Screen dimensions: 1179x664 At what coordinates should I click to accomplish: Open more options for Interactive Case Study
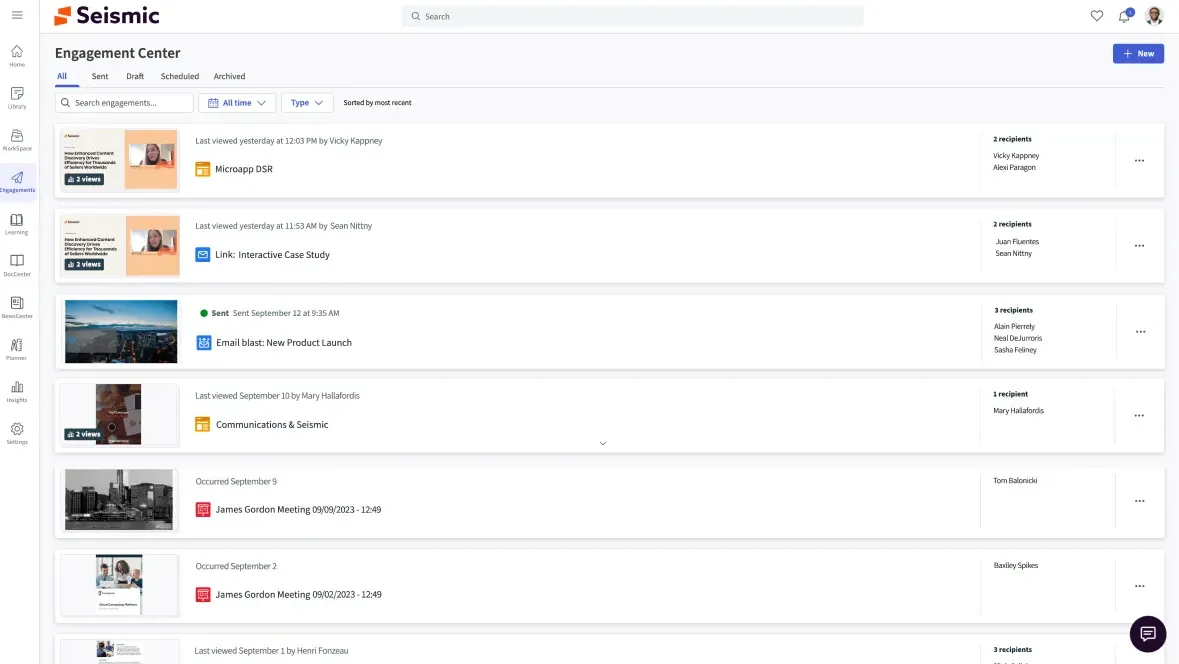click(x=1139, y=246)
